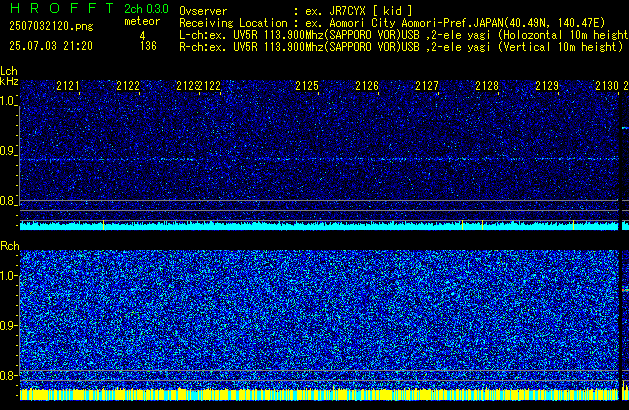Select the L-ch Holozontal yagi description line
The image size is (629, 410).
(404, 35)
